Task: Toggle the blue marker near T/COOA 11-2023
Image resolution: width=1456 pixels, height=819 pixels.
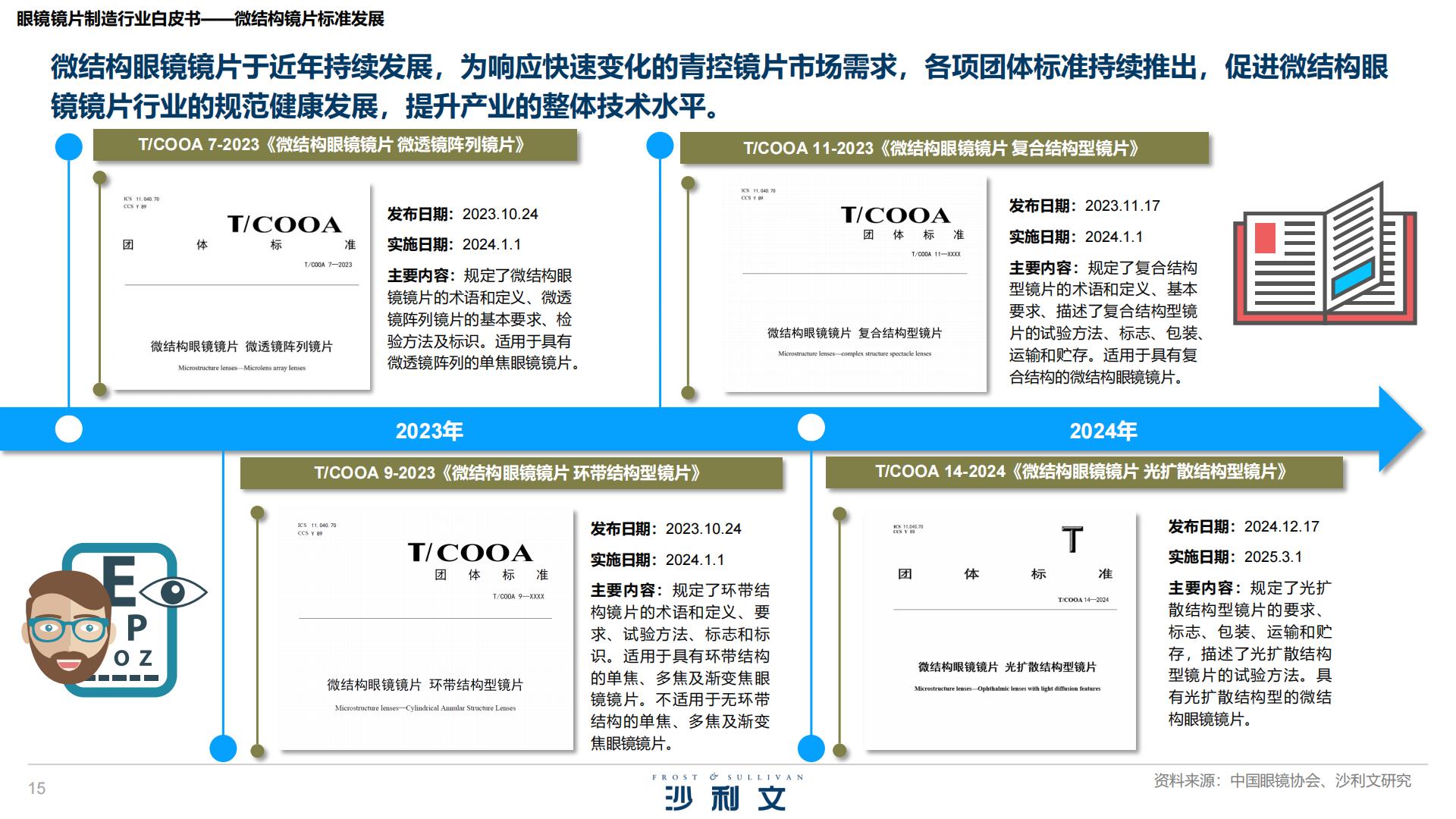Action: [658, 145]
